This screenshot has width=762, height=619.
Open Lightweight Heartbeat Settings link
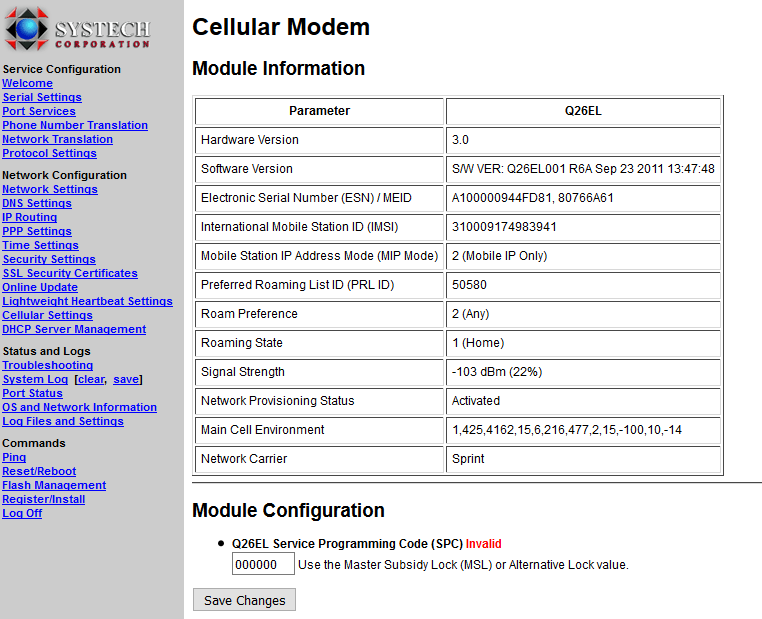click(x=87, y=302)
